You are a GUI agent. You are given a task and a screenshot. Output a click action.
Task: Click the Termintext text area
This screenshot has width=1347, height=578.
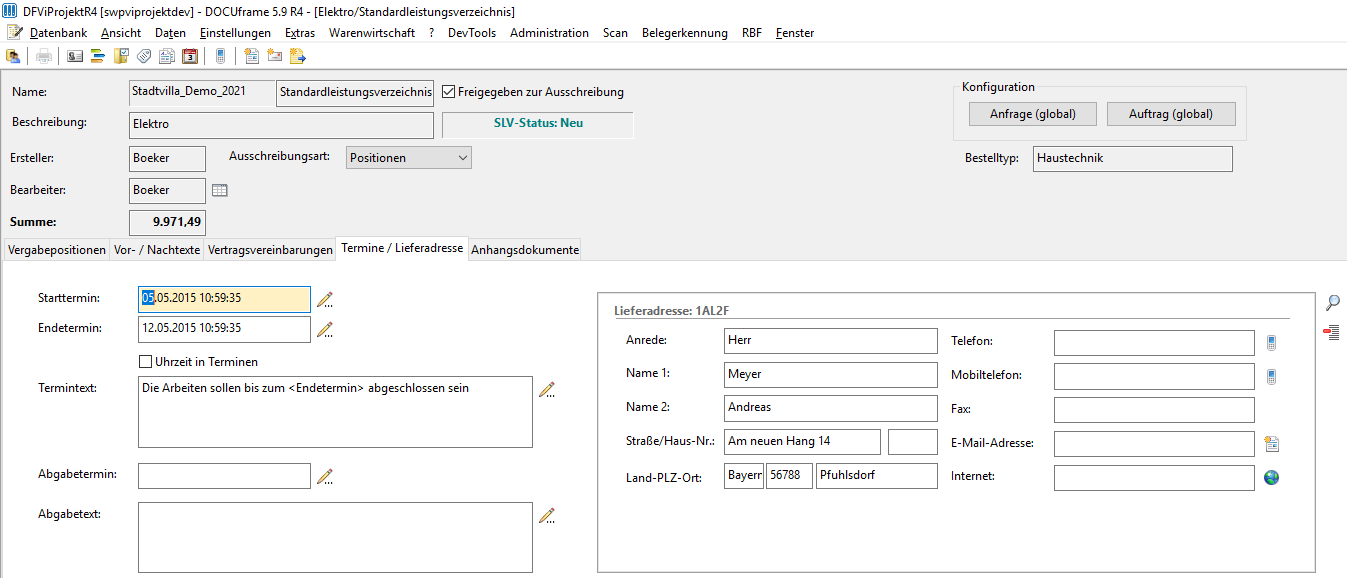[335, 412]
